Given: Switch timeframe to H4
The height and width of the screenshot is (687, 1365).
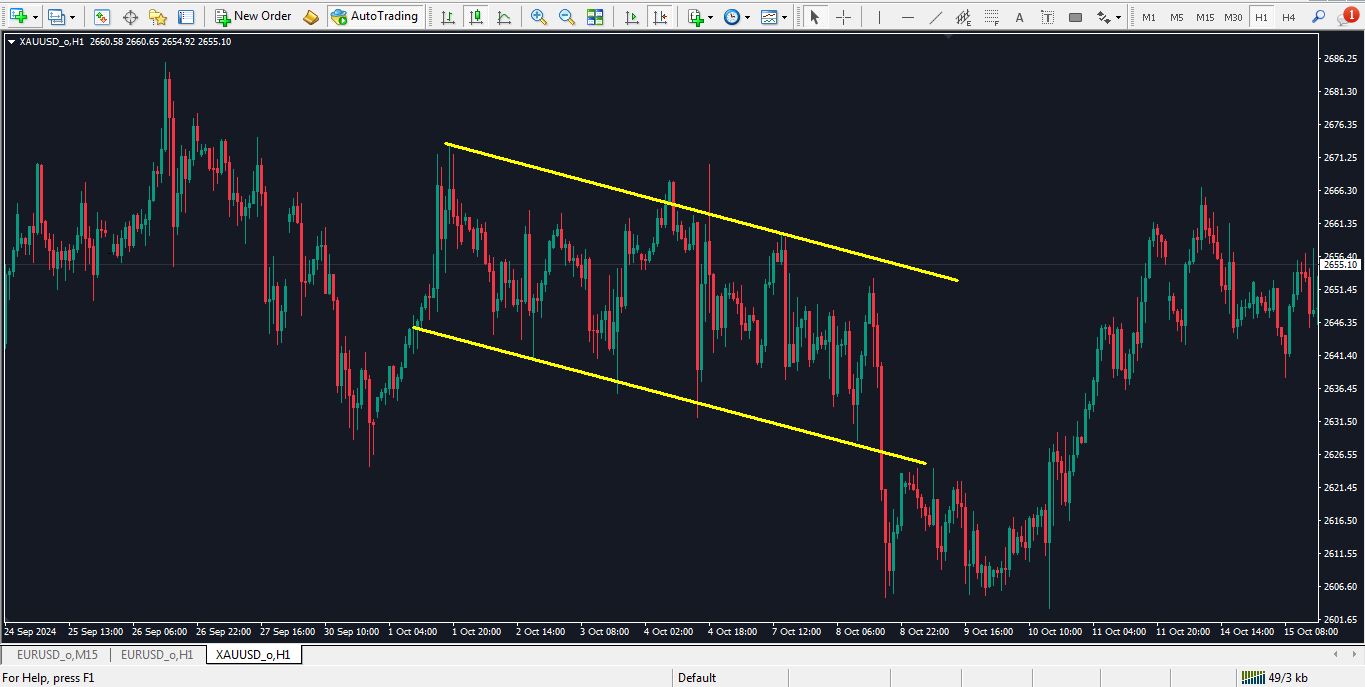Looking at the screenshot, I should (1289, 17).
